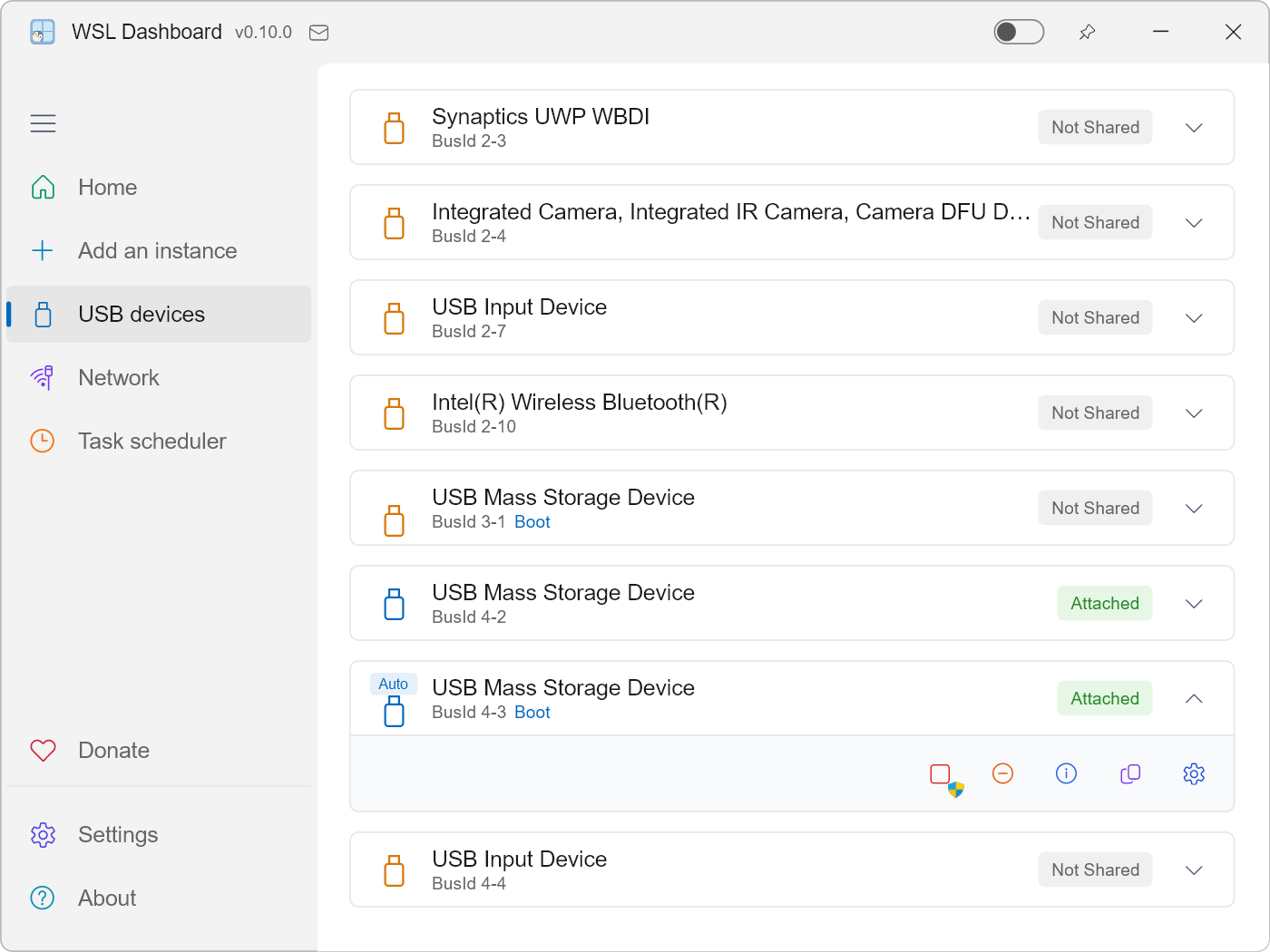Screen dimensions: 1270x952
Task: Expand USB Mass Storage Device BusId 4-2
Action: tap(1194, 604)
